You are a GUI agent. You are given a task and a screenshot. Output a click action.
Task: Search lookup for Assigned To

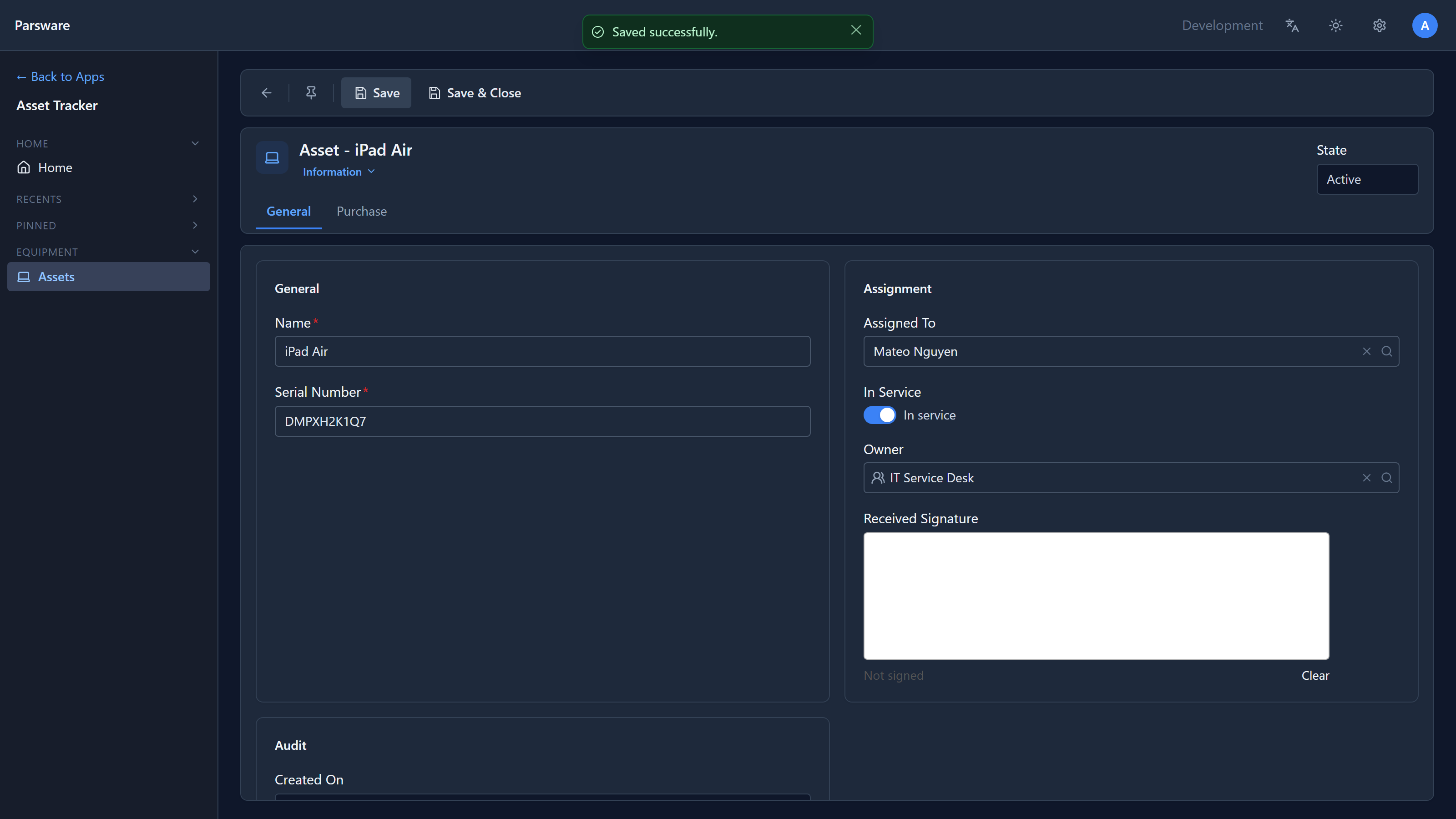coord(1386,352)
